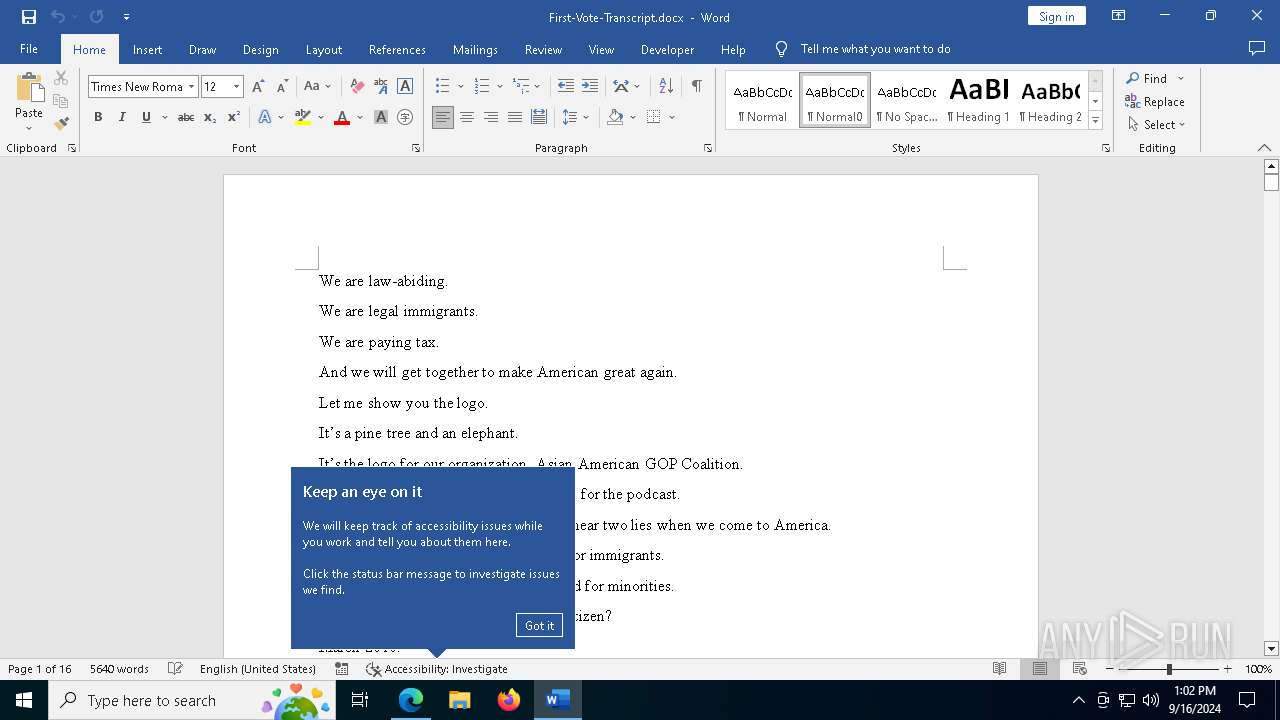Viewport: 1280px width, 720px height.
Task: Toggle Print Layout view
Action: [x=1039, y=669]
